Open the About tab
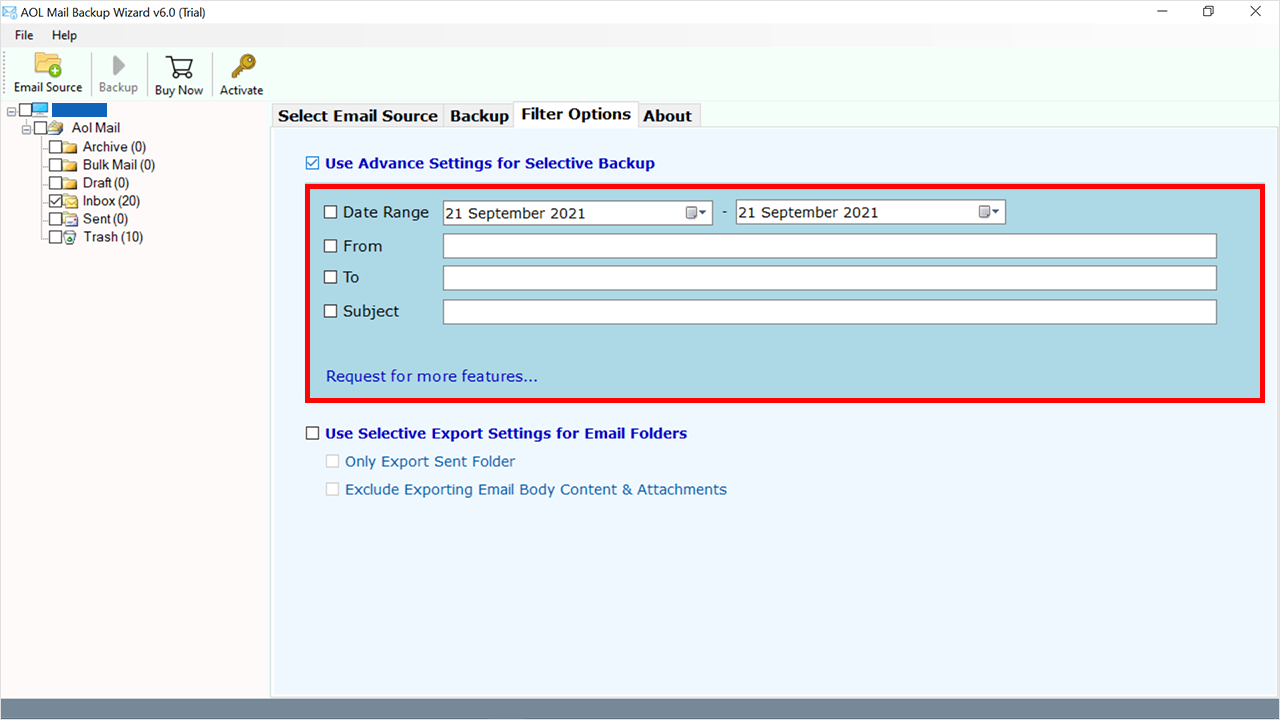This screenshot has width=1280, height=720. click(668, 116)
